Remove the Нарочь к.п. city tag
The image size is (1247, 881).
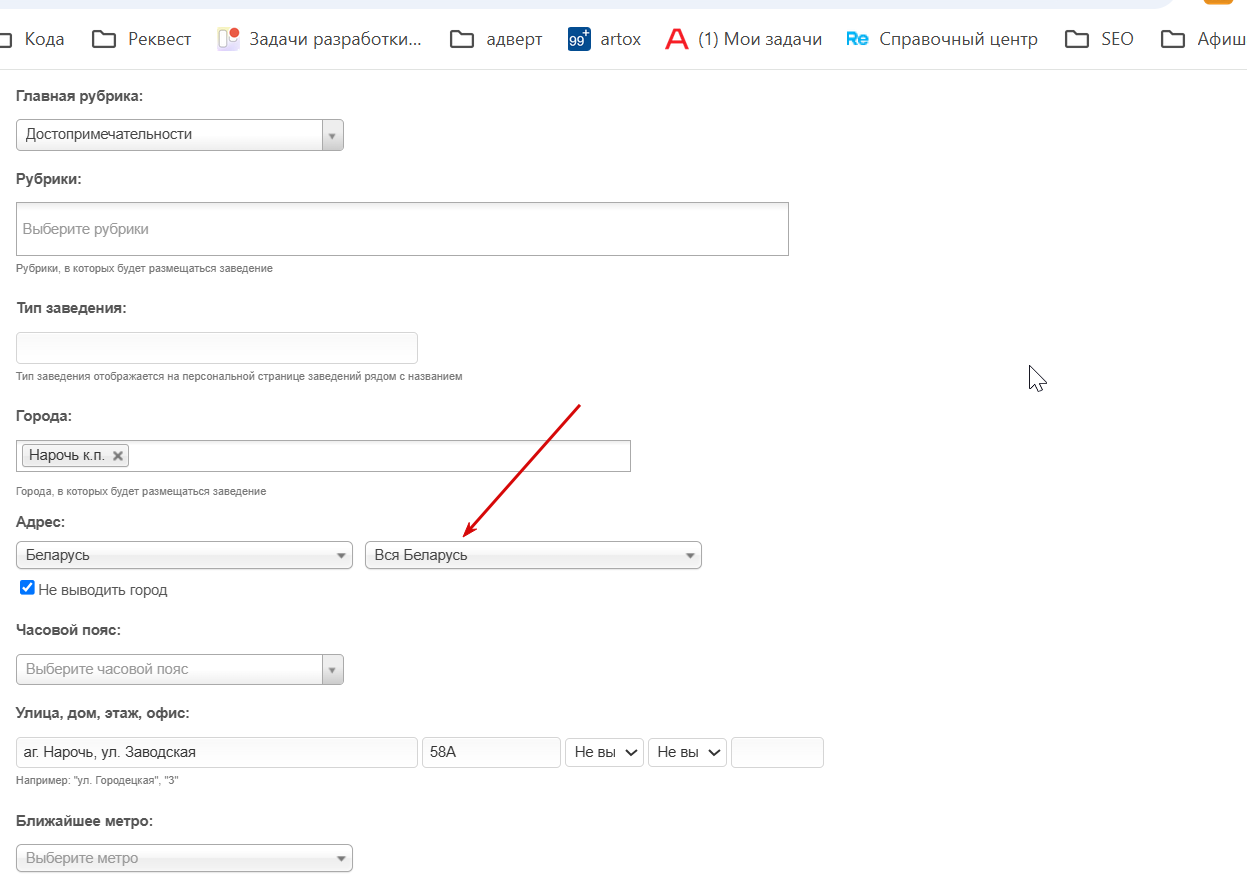tap(118, 456)
